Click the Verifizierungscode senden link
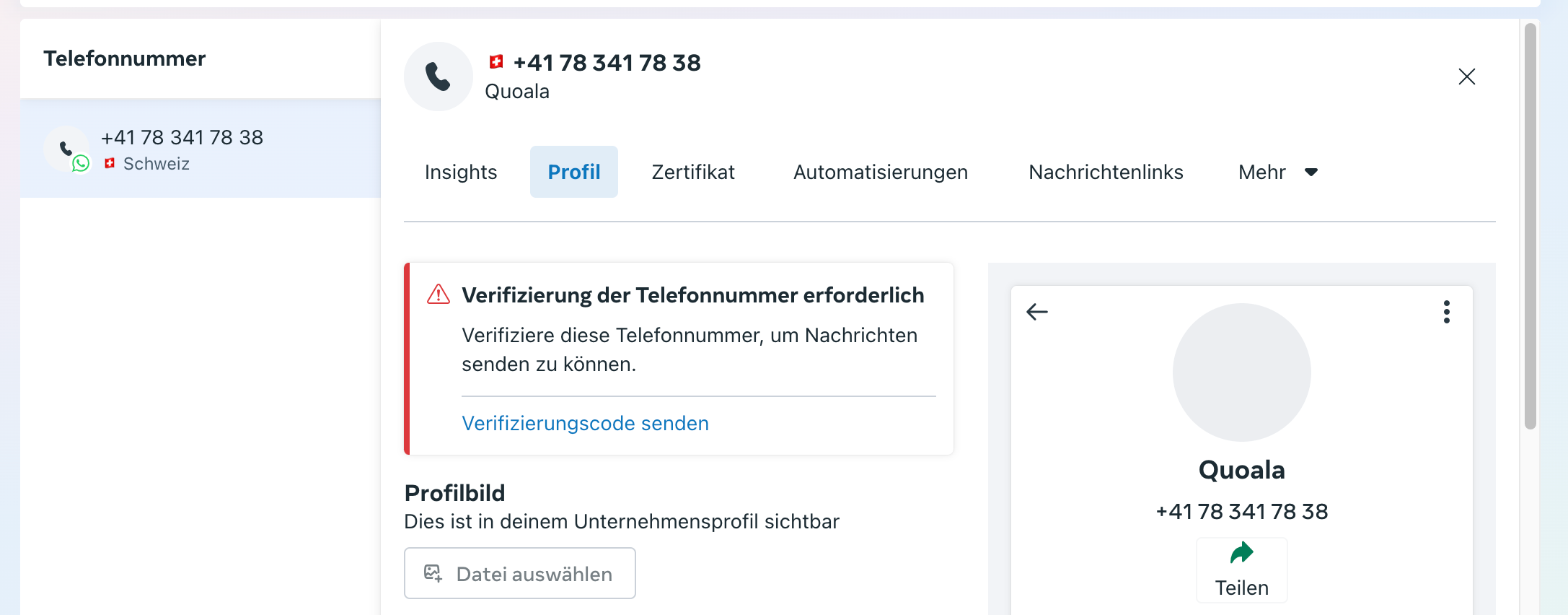 coord(585,423)
